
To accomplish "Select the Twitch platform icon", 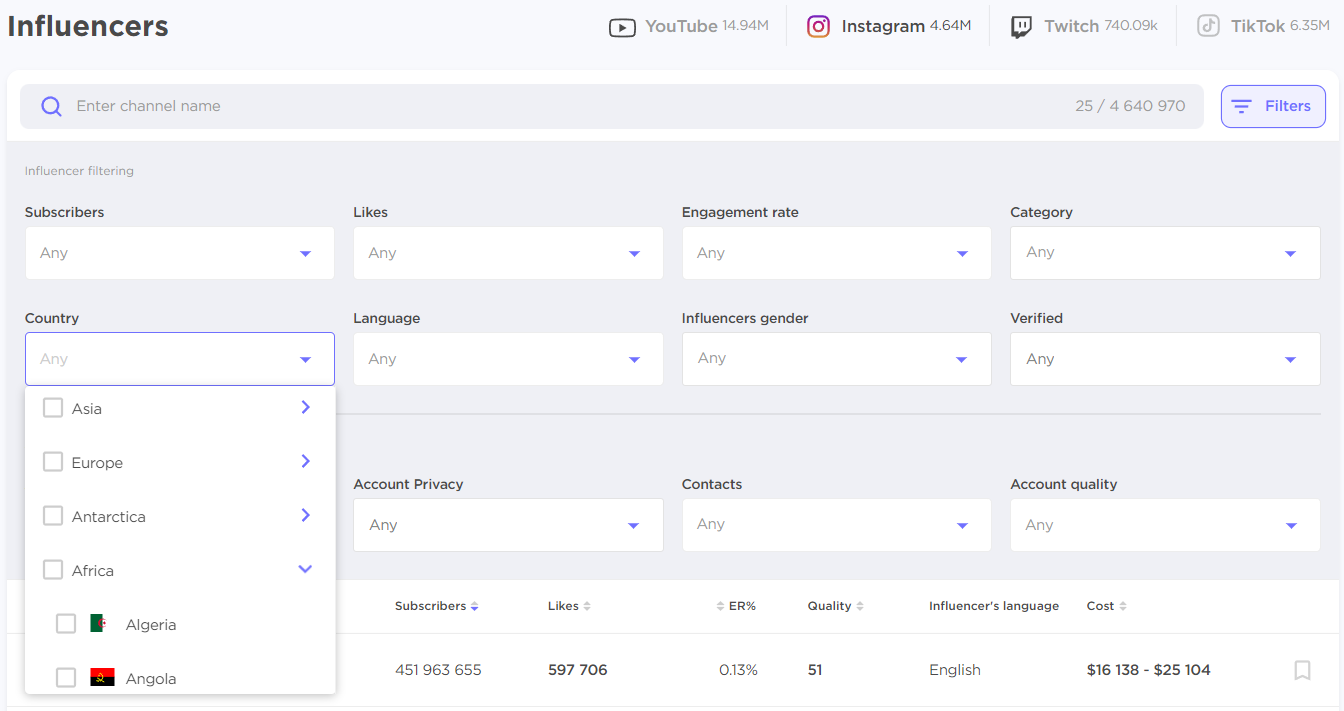I will click(1021, 27).
